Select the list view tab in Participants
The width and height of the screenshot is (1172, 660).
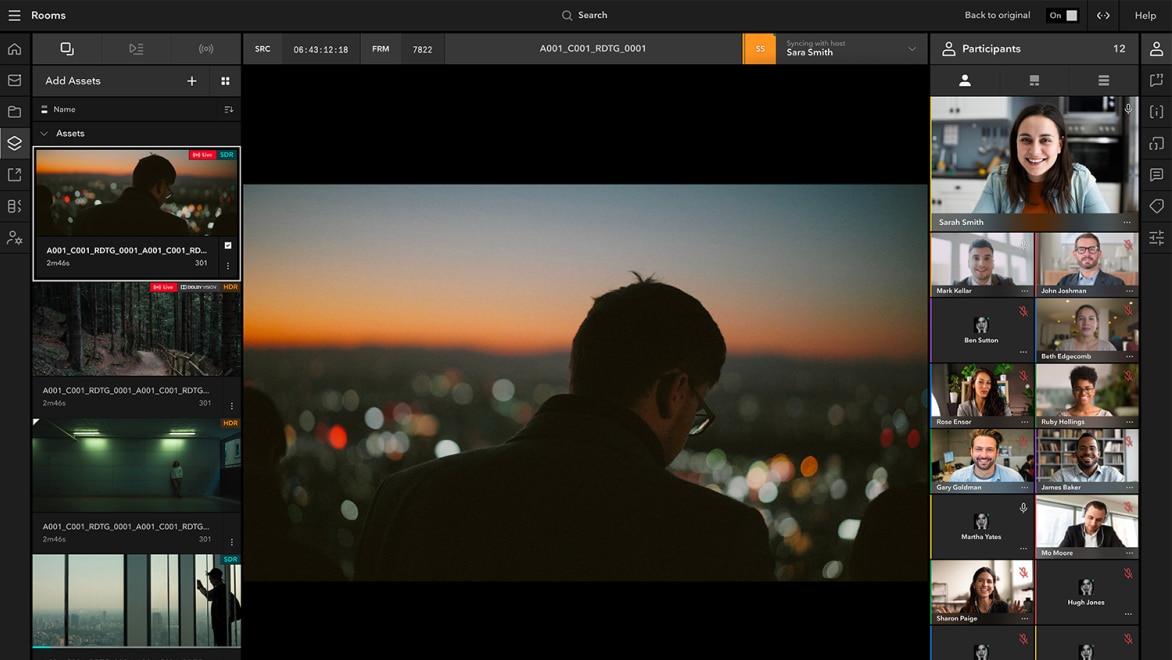[1103, 80]
